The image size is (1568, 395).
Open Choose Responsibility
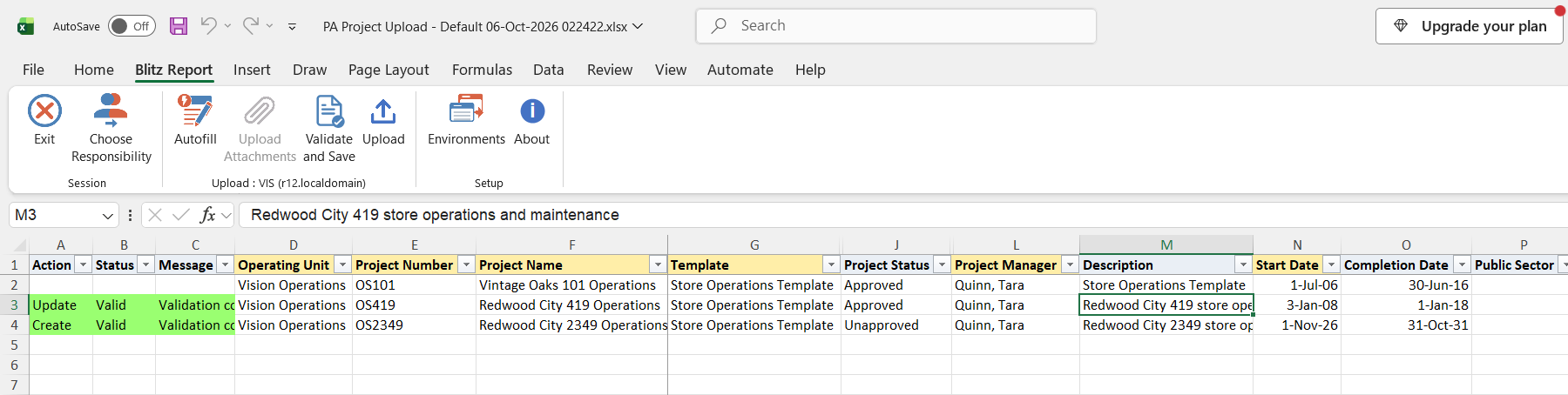111,129
